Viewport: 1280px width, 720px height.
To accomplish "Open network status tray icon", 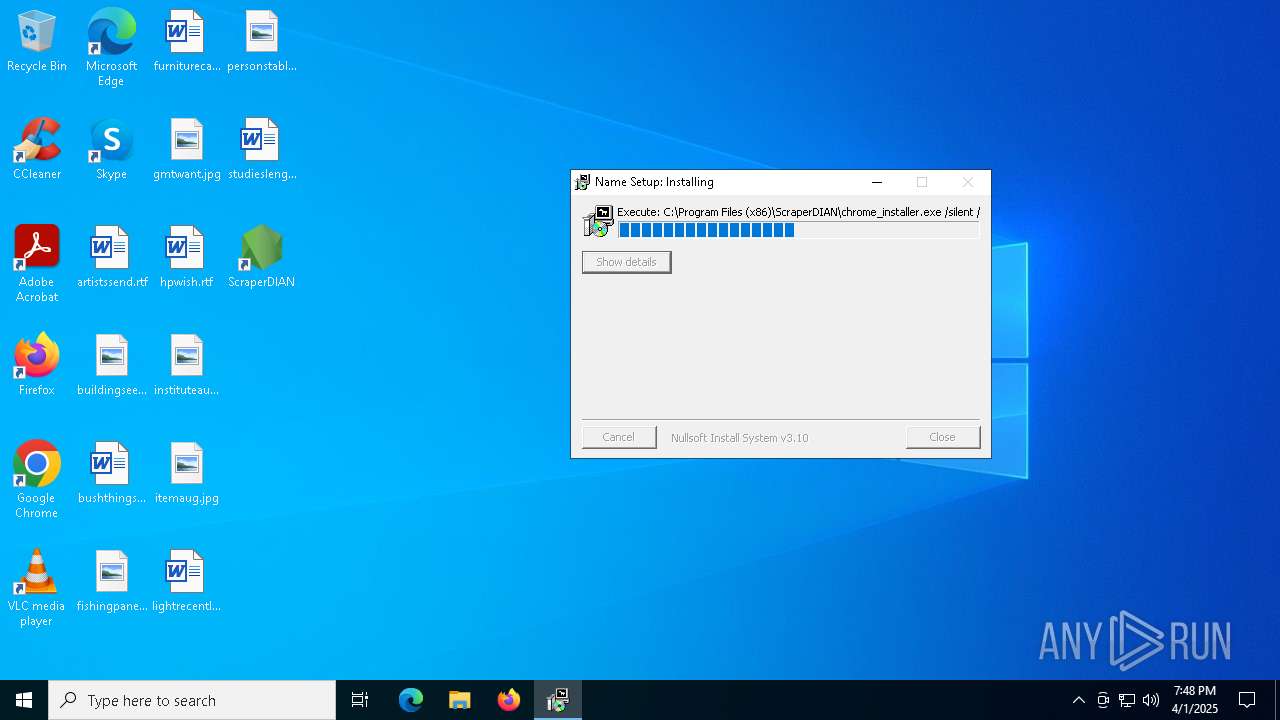I will pyautogui.click(x=1127, y=700).
